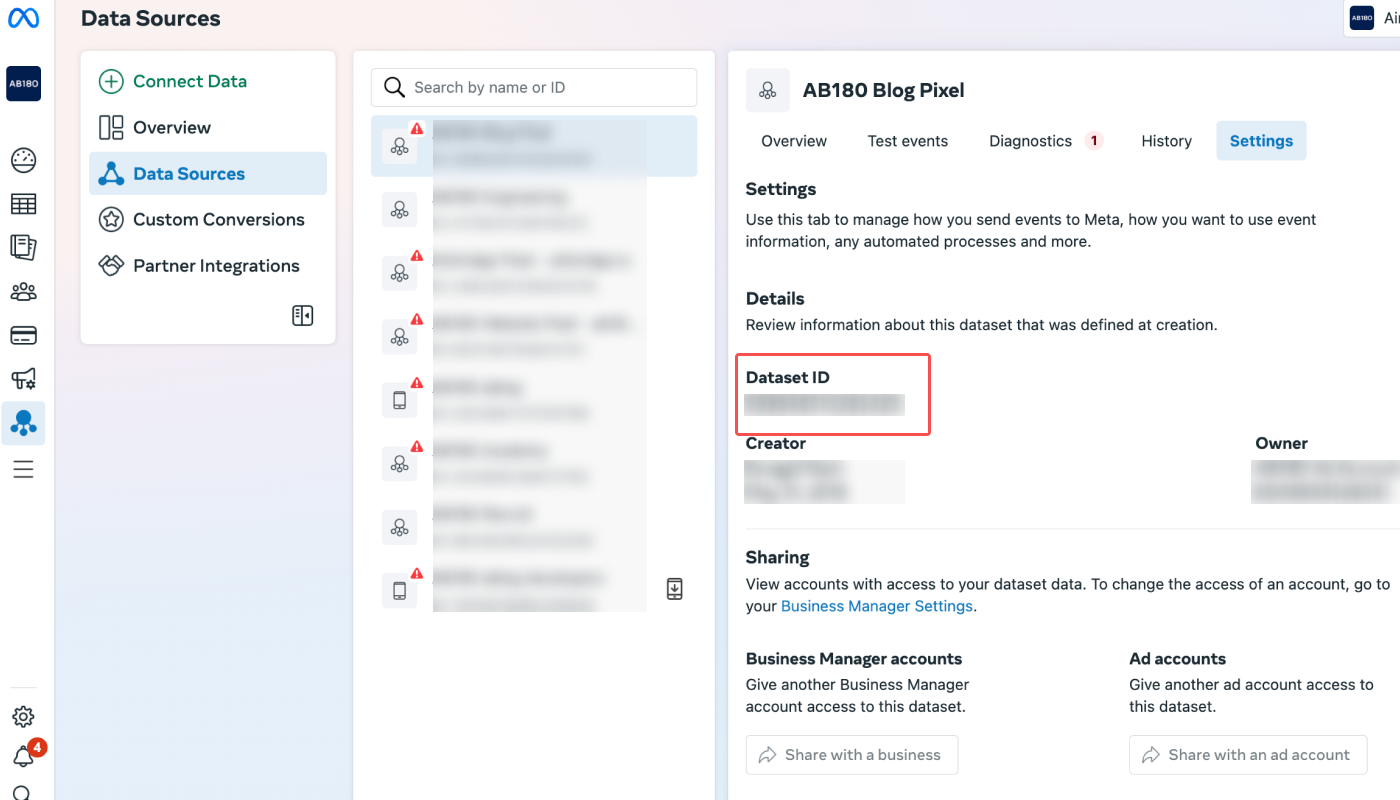Open the Audiences people icon
This screenshot has width=1400, height=800.
23,292
